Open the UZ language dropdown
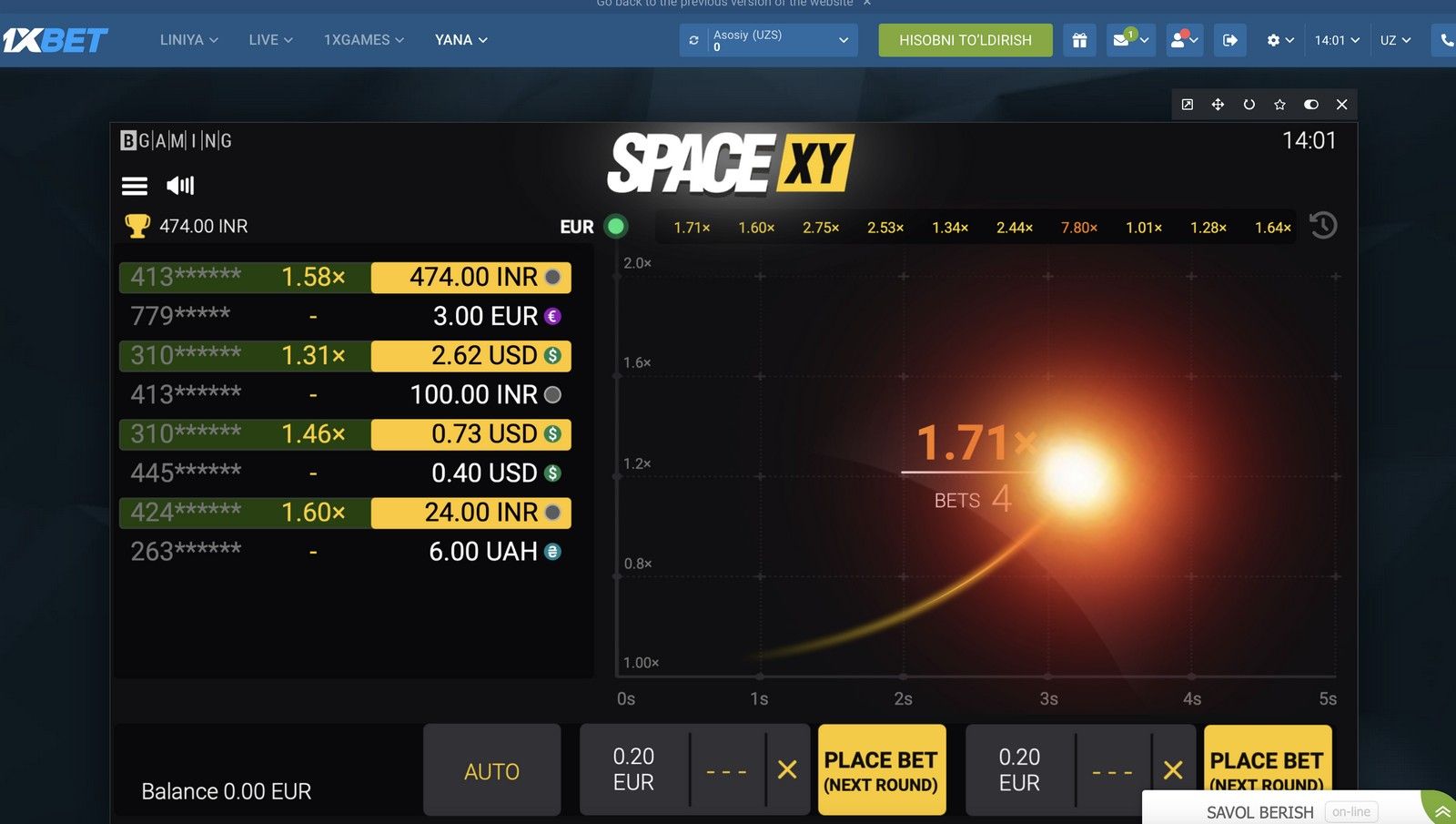The image size is (1456, 824). pyautogui.click(x=1395, y=40)
